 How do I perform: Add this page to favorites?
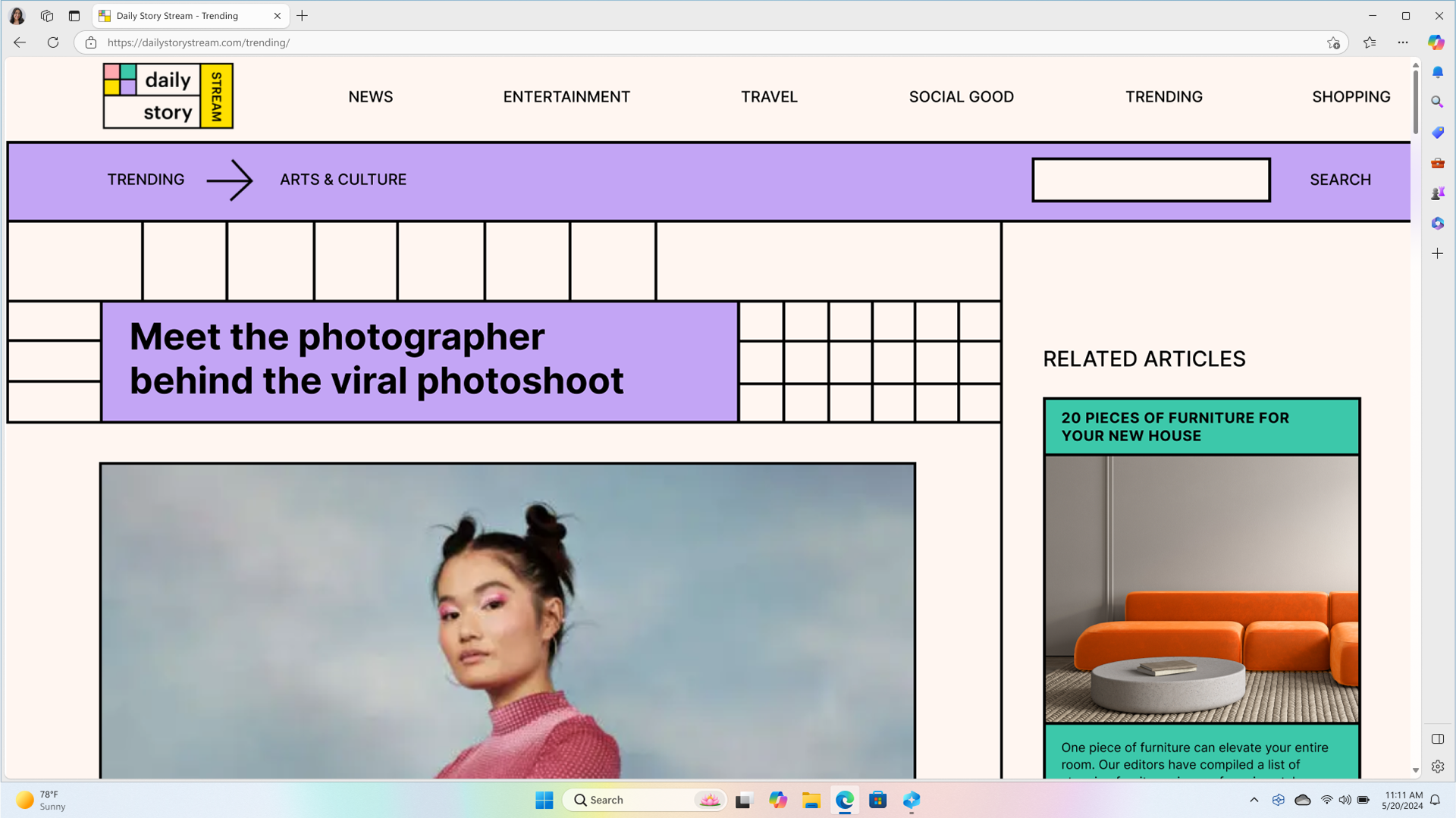(1333, 42)
